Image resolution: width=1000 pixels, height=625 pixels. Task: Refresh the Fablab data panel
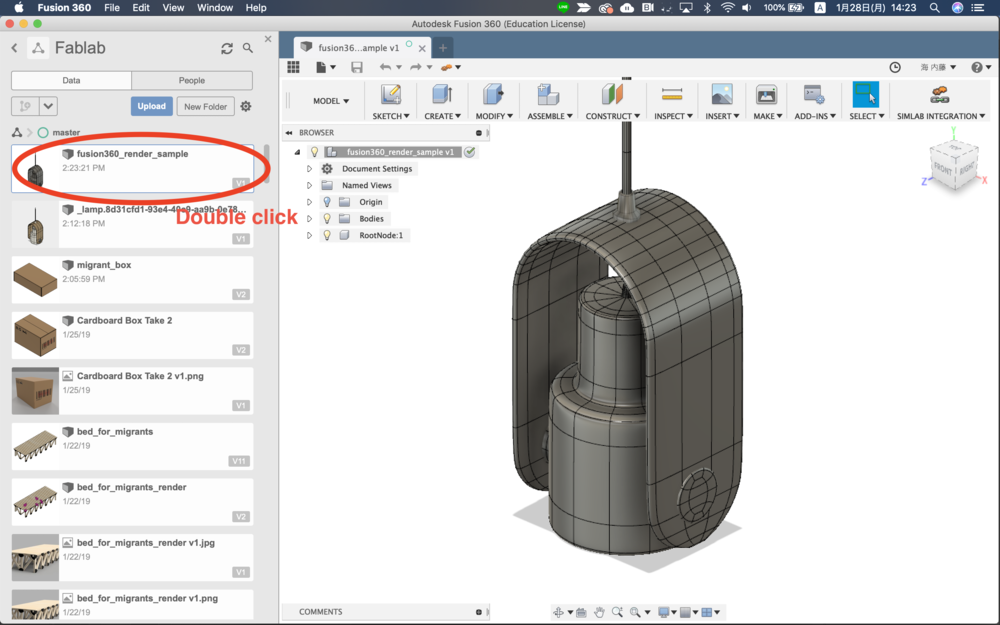point(227,48)
